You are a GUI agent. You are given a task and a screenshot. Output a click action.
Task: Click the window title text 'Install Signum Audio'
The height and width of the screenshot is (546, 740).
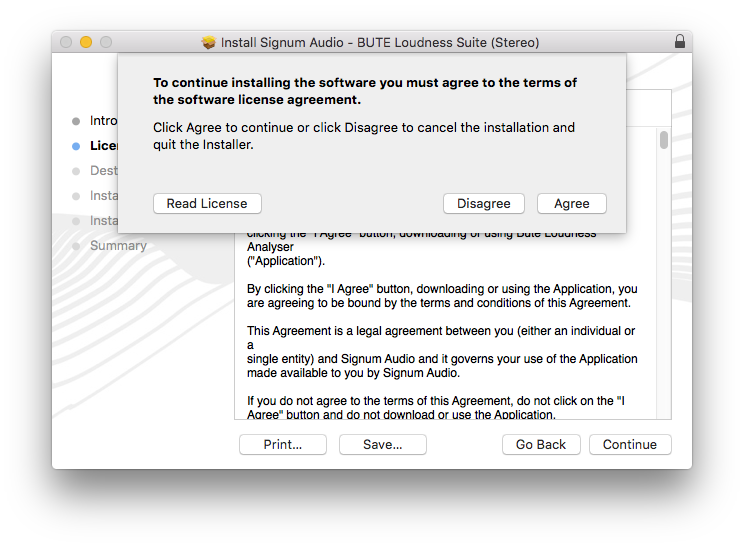(x=282, y=42)
